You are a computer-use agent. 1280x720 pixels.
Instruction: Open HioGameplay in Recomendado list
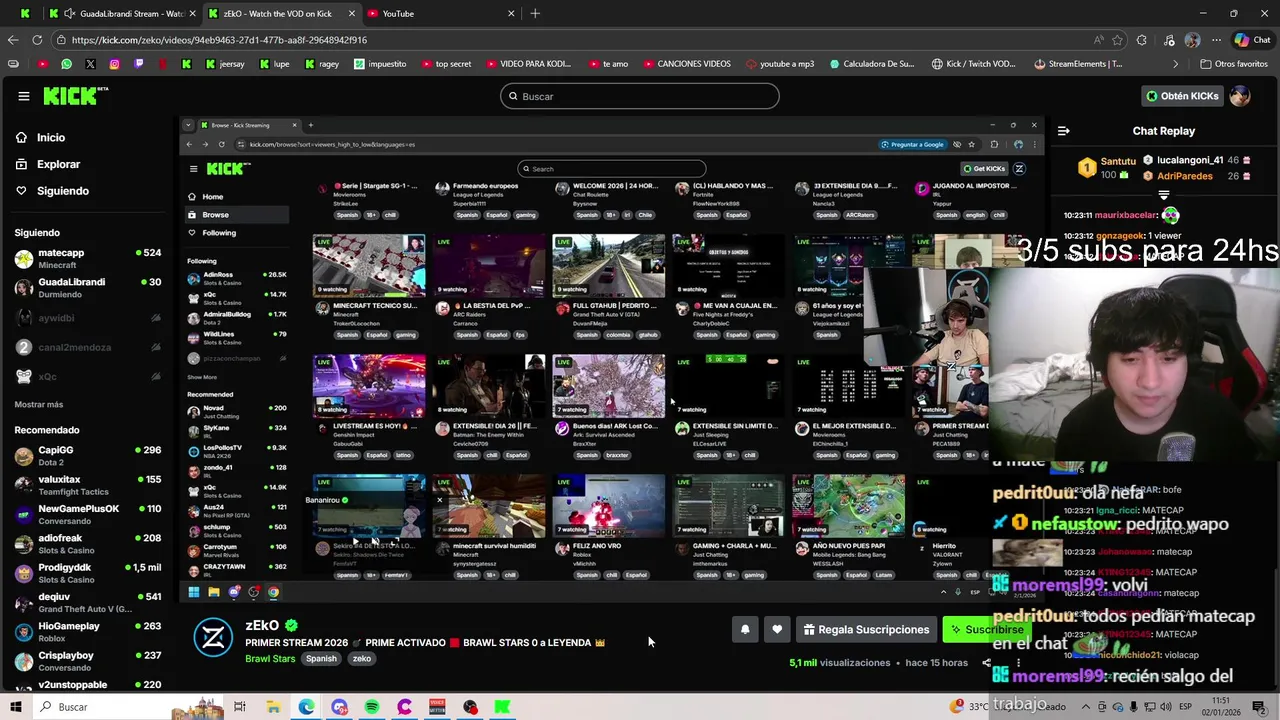(87, 632)
